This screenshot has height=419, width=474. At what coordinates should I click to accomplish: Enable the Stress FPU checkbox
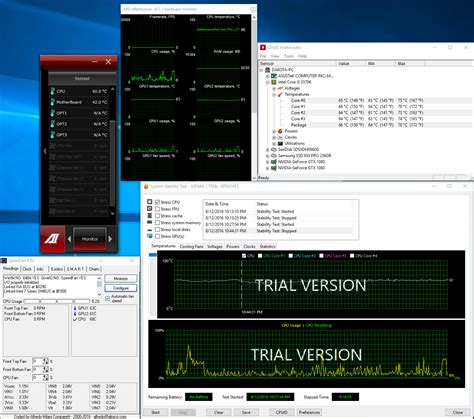157,209
